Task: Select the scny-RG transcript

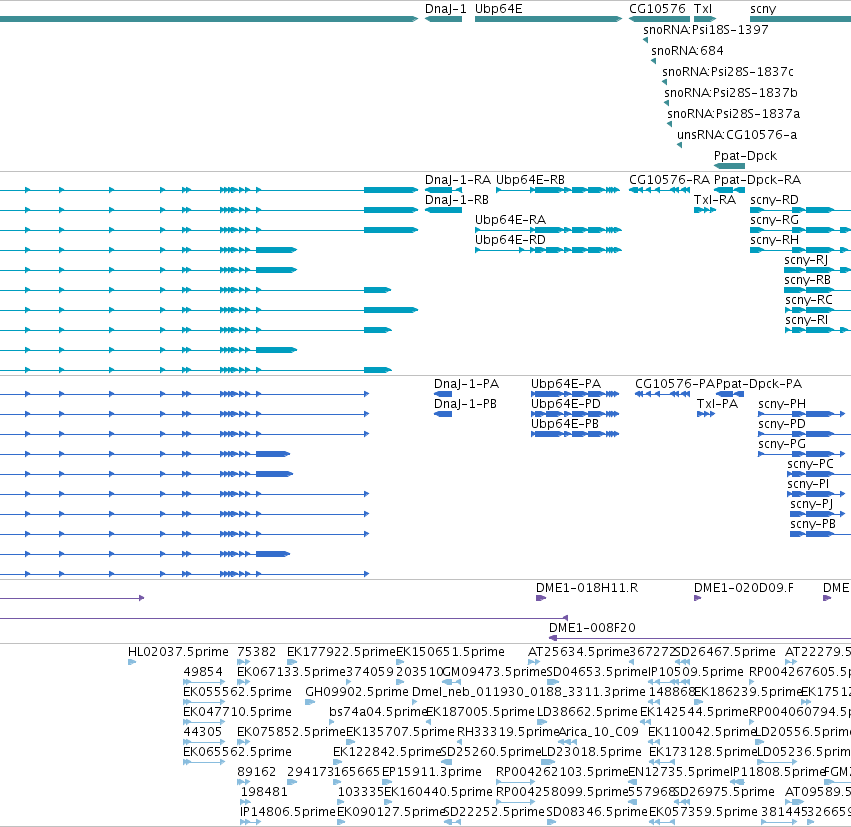Action: coord(801,230)
